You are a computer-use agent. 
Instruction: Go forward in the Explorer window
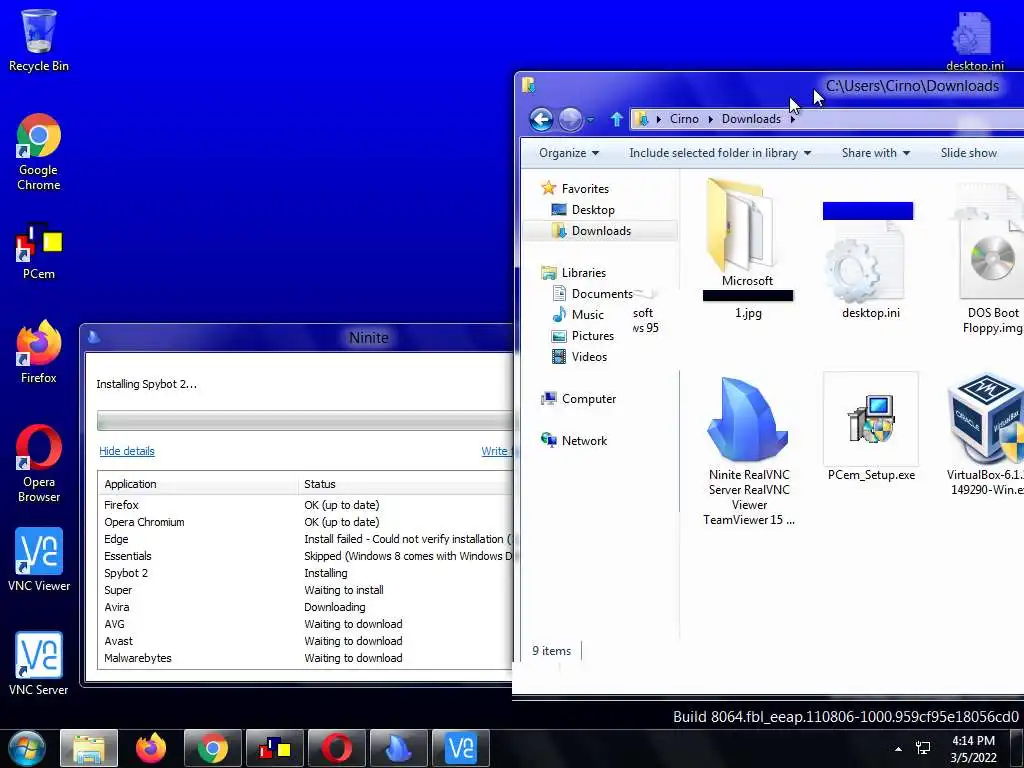click(x=570, y=120)
